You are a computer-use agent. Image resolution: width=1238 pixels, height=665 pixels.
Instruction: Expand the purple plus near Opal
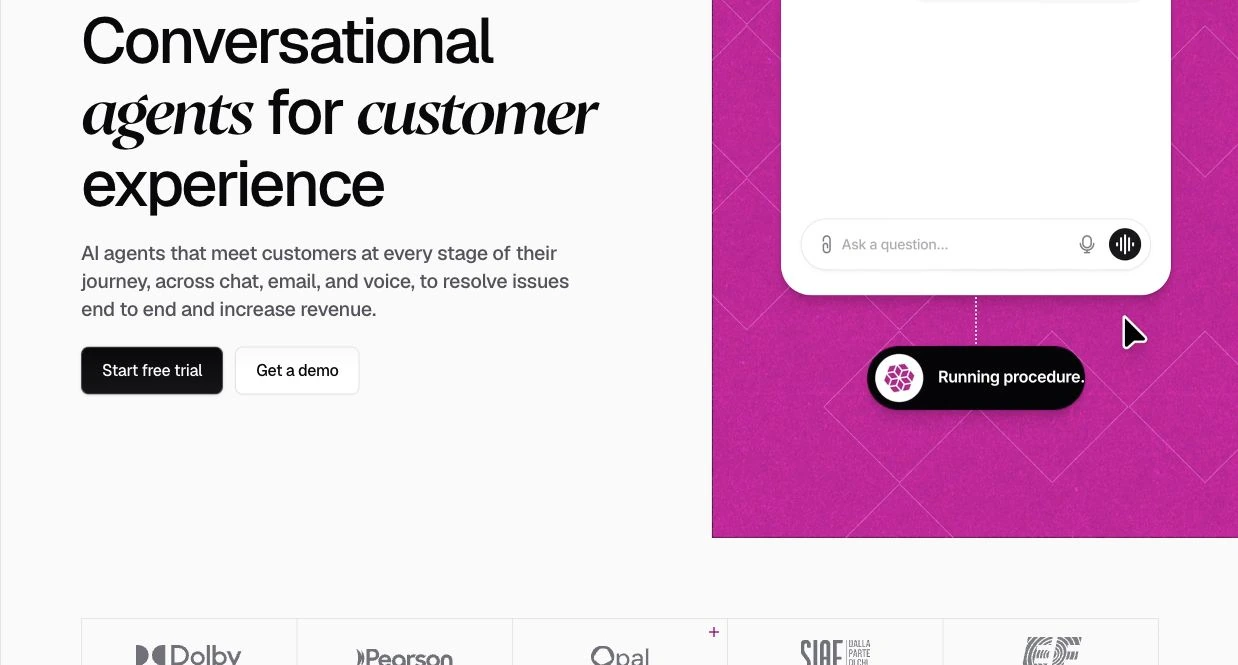(x=714, y=632)
